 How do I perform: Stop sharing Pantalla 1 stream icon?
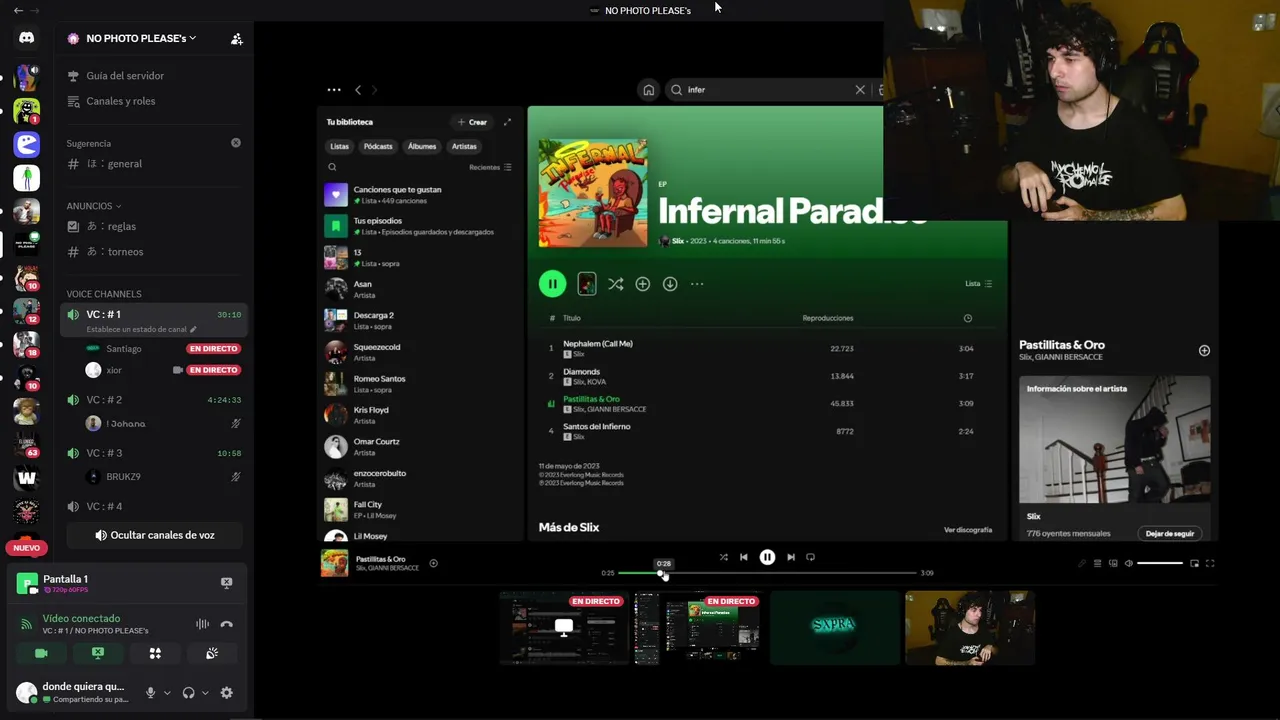(226, 583)
